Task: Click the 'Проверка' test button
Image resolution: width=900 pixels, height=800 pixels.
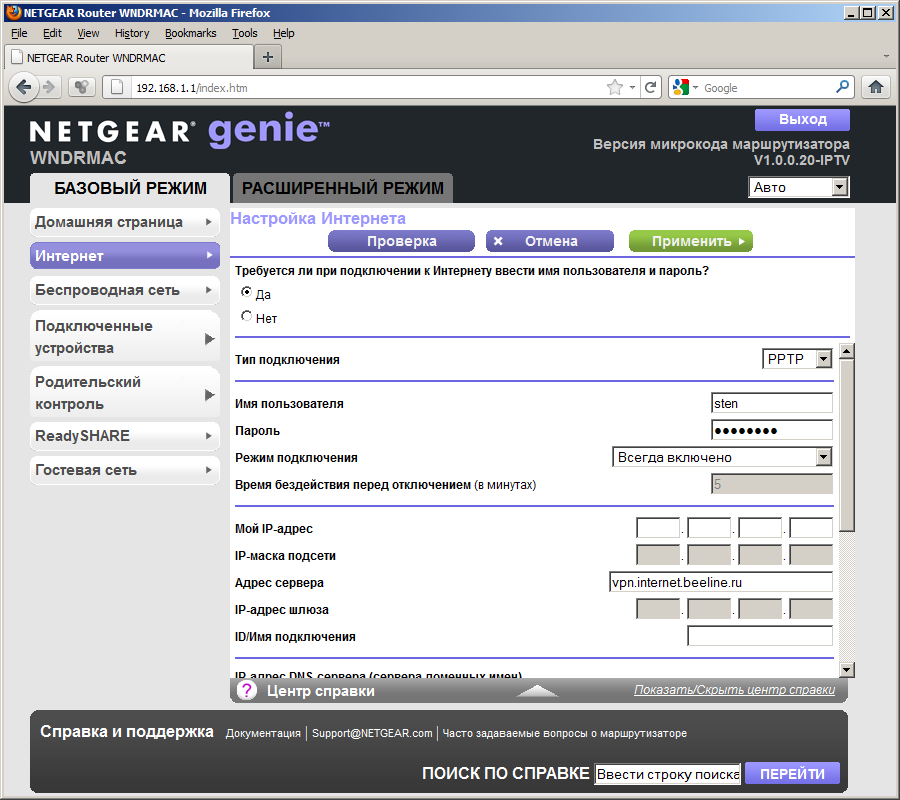Action: click(x=401, y=241)
